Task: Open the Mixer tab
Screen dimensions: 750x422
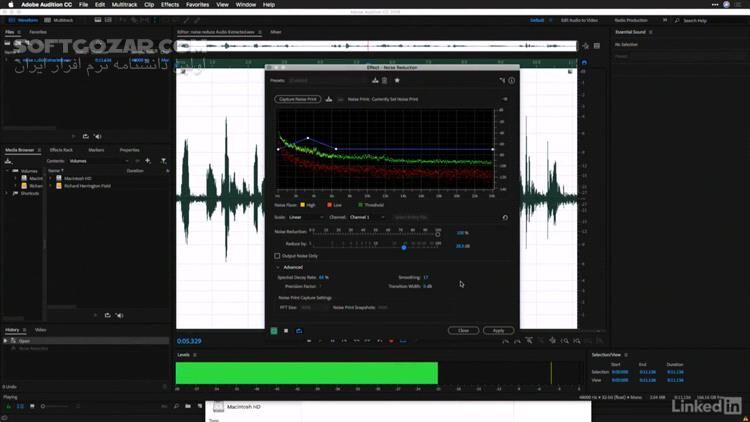Action: click(276, 32)
